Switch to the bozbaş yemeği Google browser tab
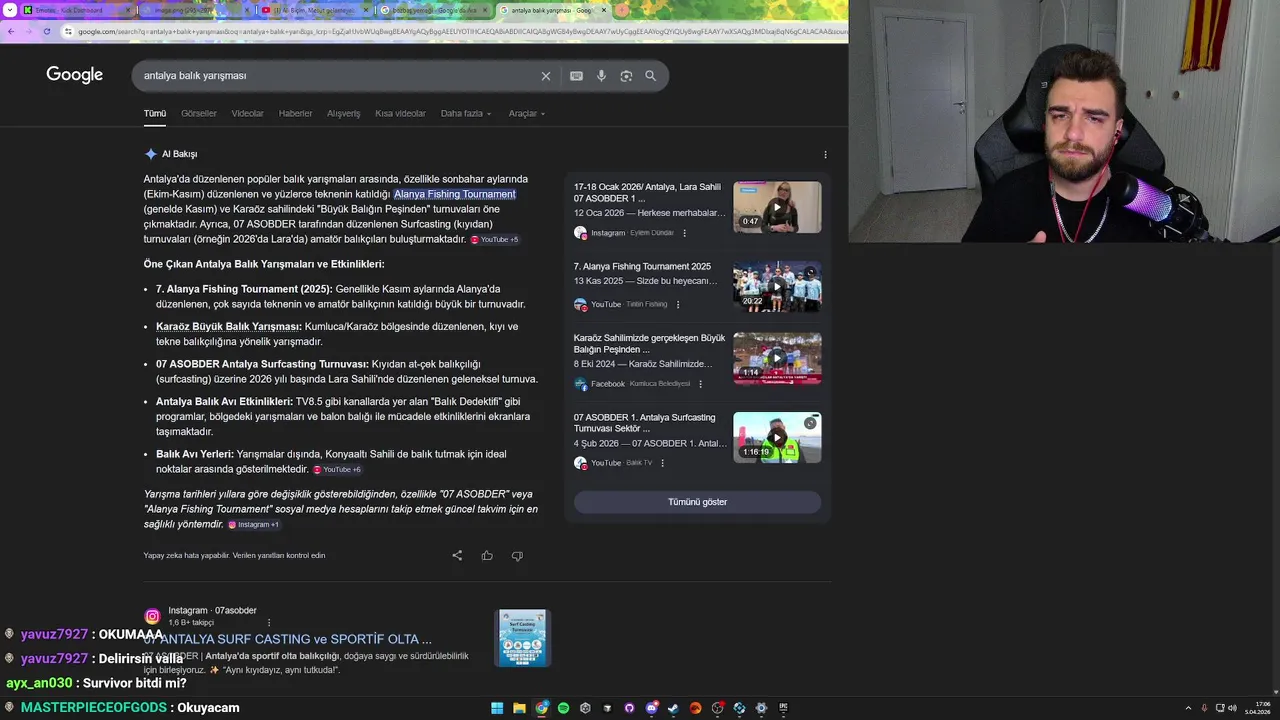 pyautogui.click(x=435, y=10)
